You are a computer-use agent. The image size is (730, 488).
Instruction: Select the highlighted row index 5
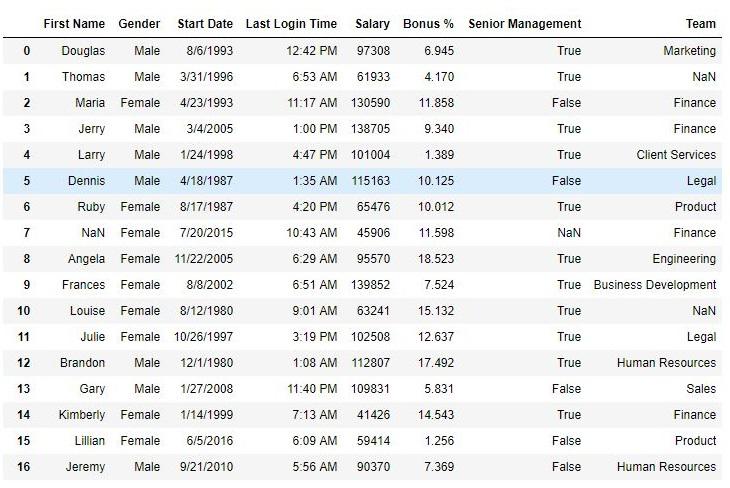coord(27,181)
